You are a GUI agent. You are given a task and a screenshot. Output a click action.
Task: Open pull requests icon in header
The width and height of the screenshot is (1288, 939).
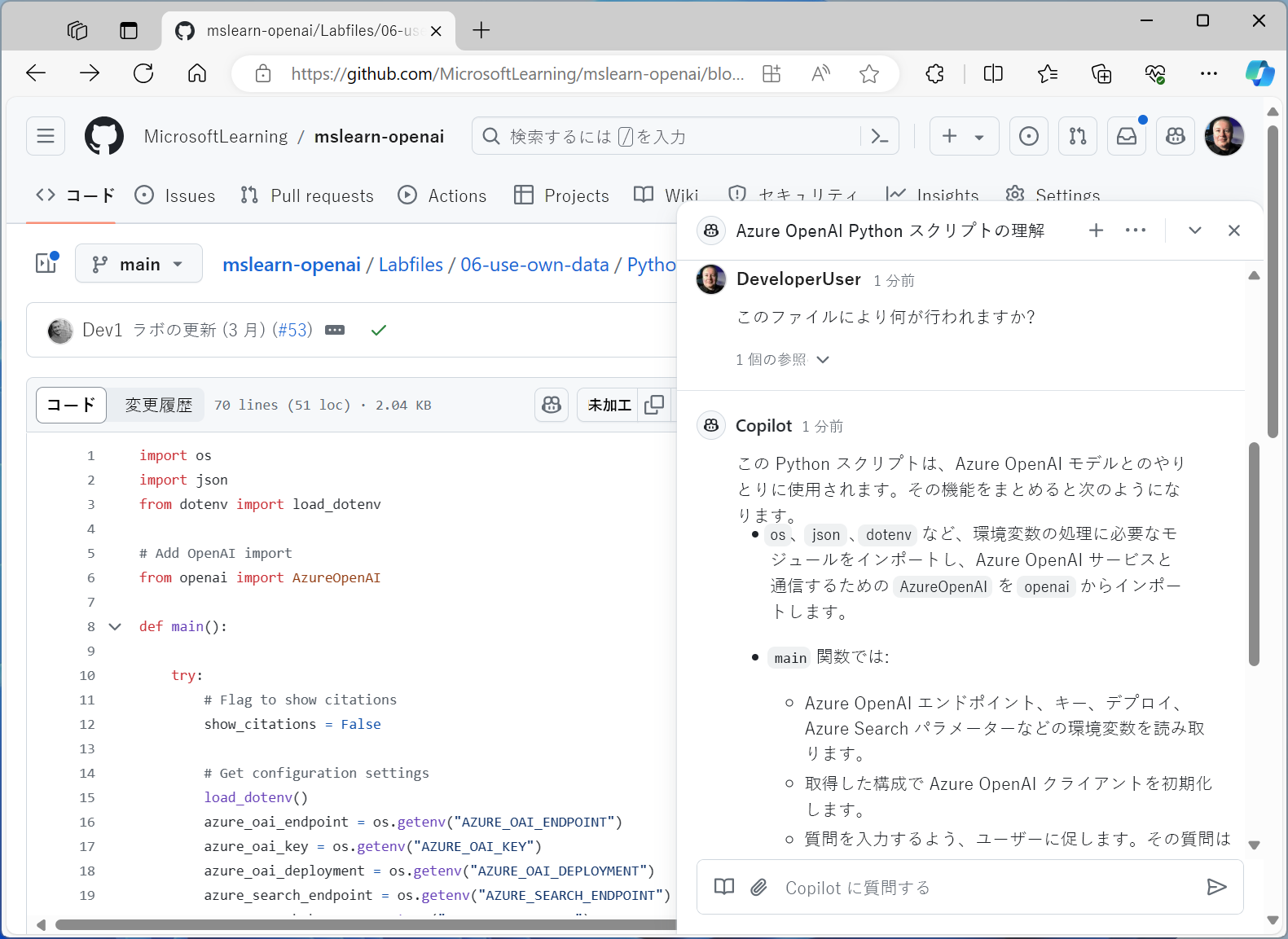click(1078, 136)
